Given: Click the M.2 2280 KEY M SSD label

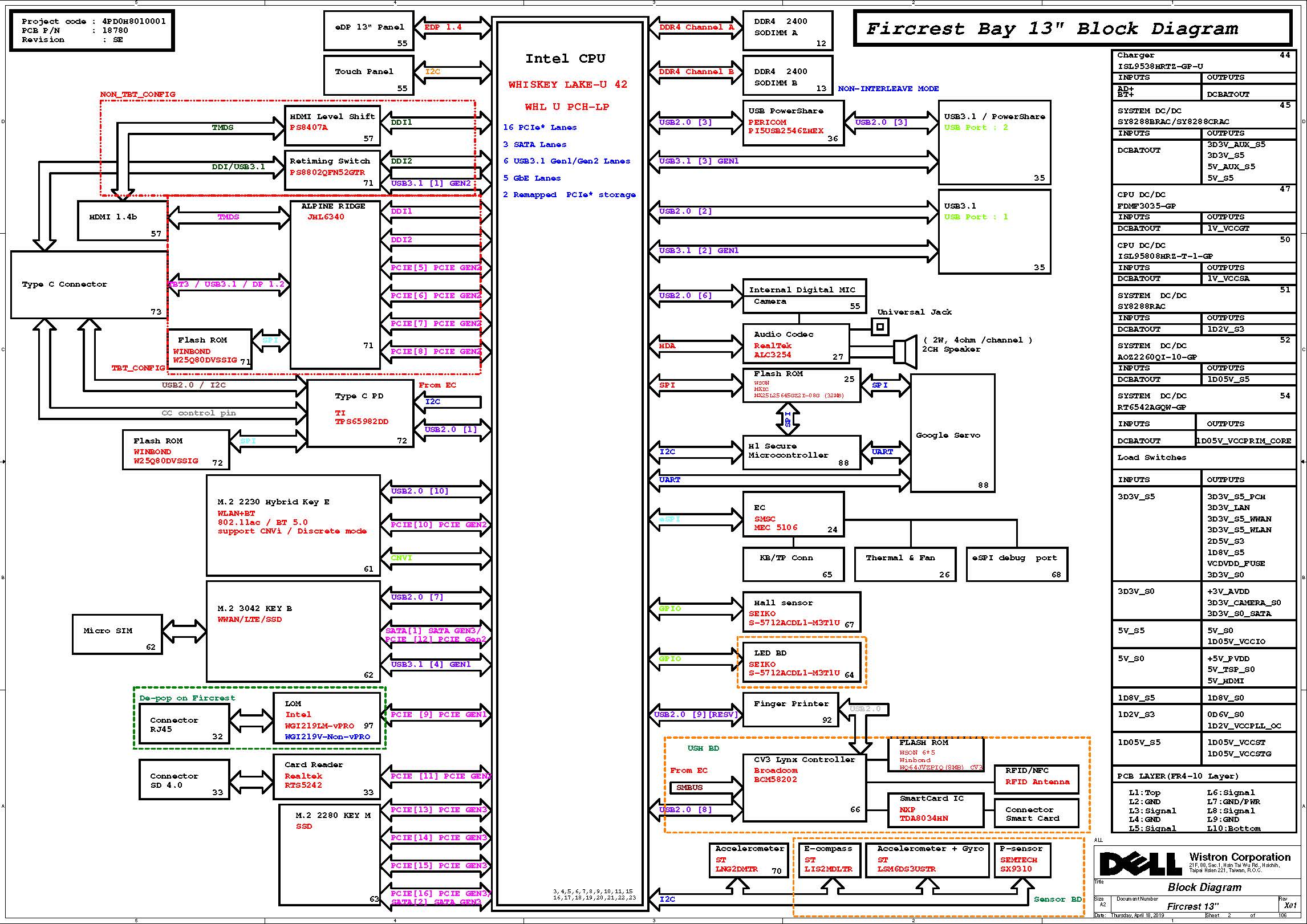Looking at the screenshot, I should click(333, 820).
